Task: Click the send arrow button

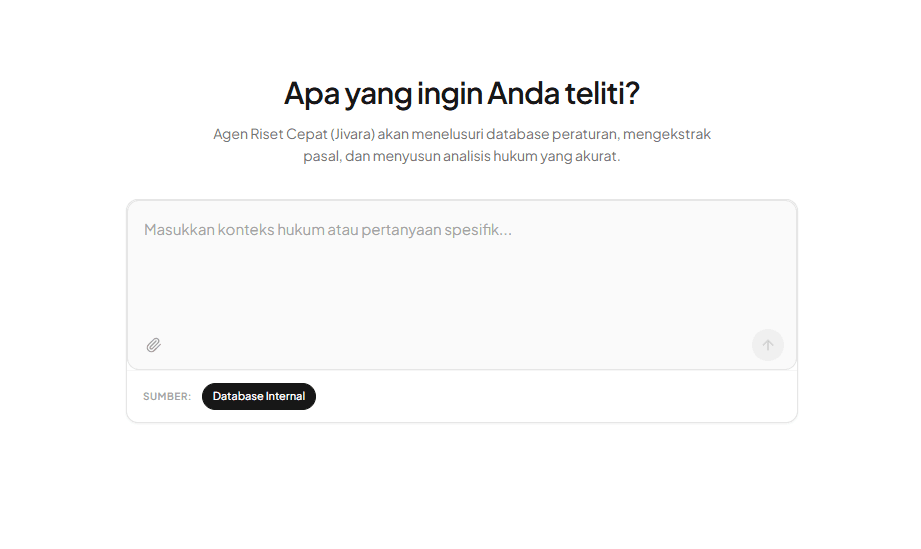Action: pos(767,345)
